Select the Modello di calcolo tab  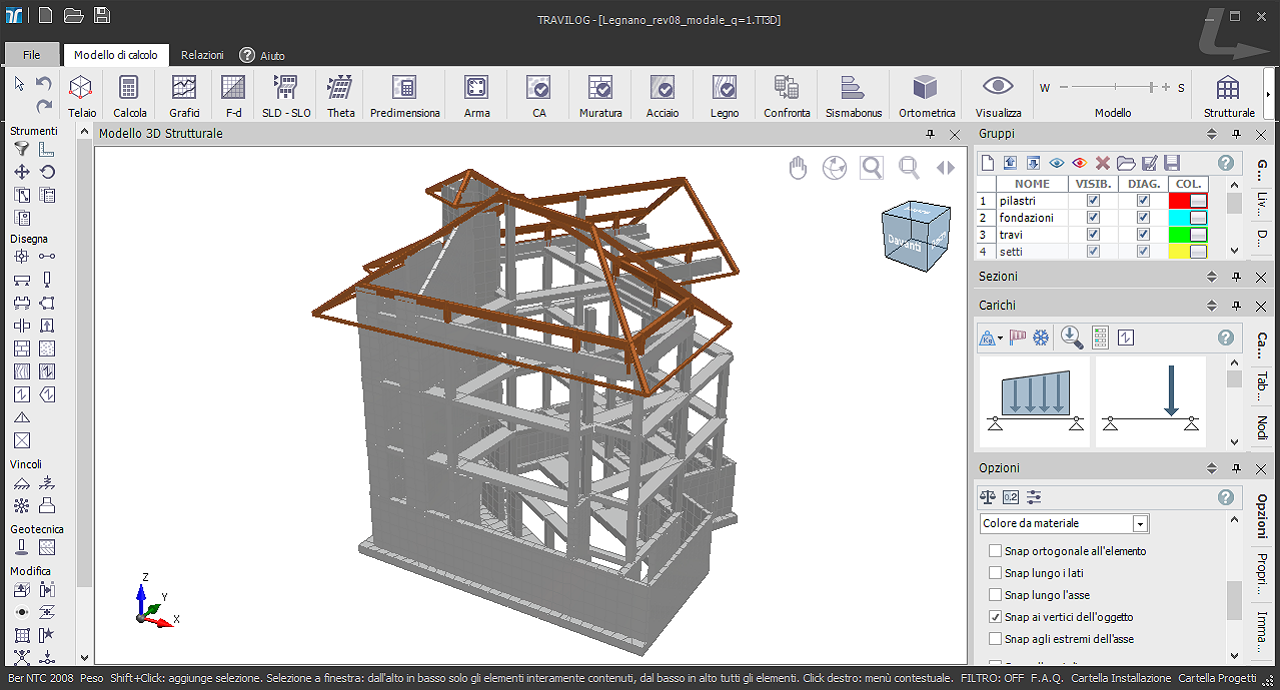point(116,55)
